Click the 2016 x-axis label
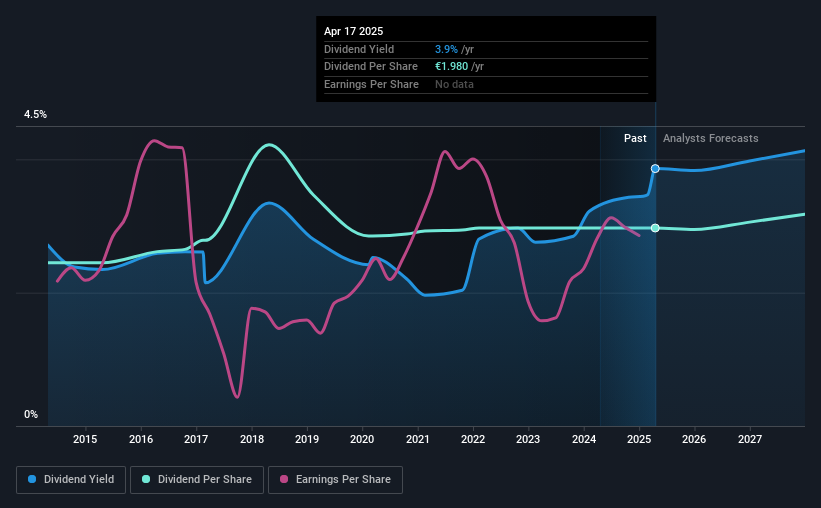This screenshot has height=508, width=821. [141, 439]
